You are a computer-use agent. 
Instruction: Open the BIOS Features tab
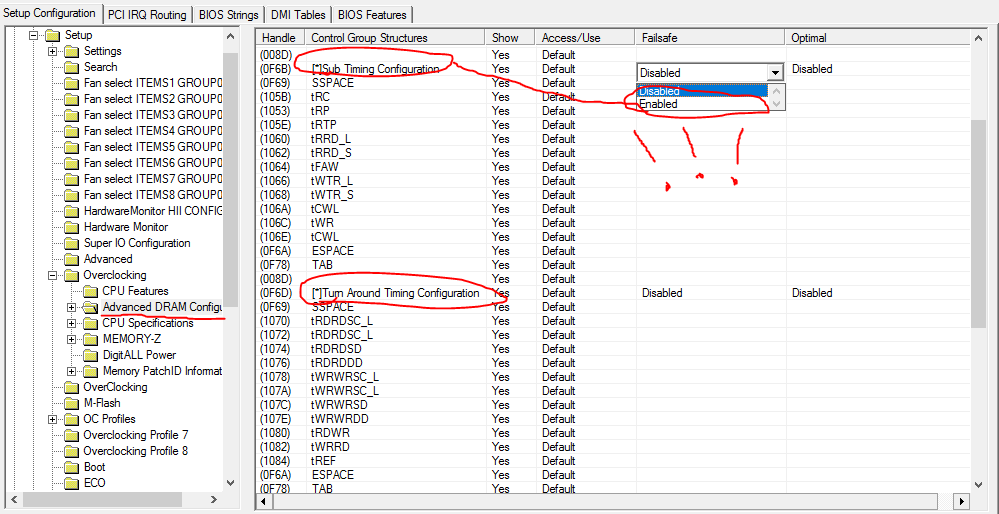tap(373, 14)
